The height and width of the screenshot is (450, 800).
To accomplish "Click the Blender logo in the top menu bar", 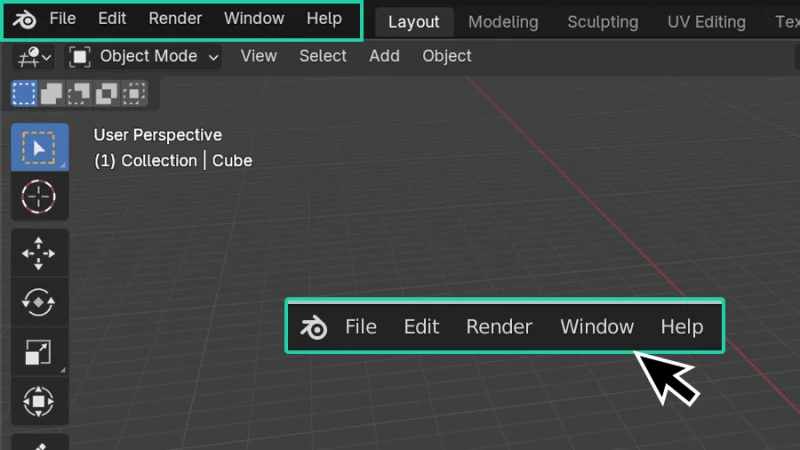I will [24, 20].
